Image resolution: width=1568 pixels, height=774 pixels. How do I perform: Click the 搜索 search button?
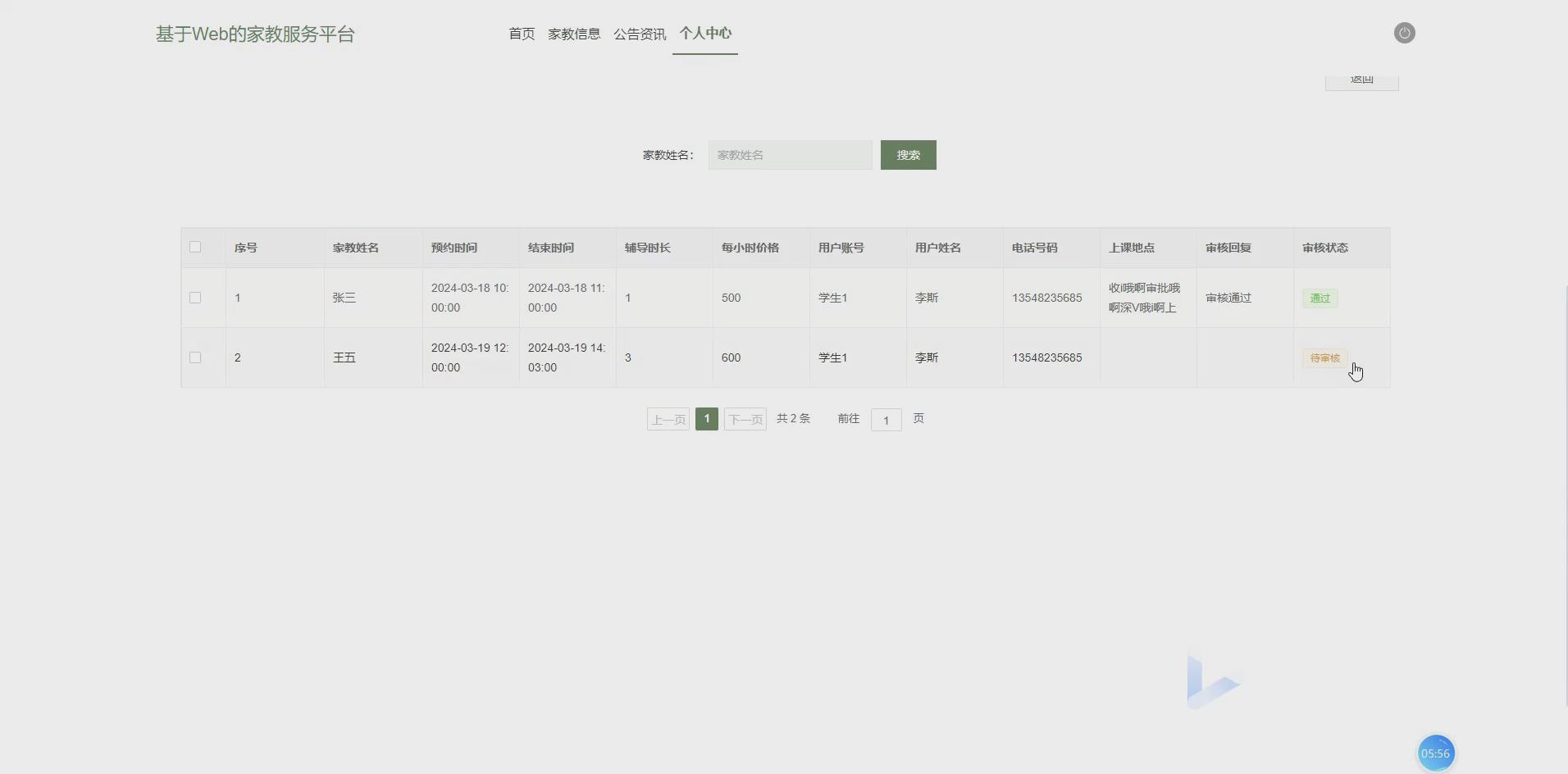pyautogui.click(x=908, y=155)
